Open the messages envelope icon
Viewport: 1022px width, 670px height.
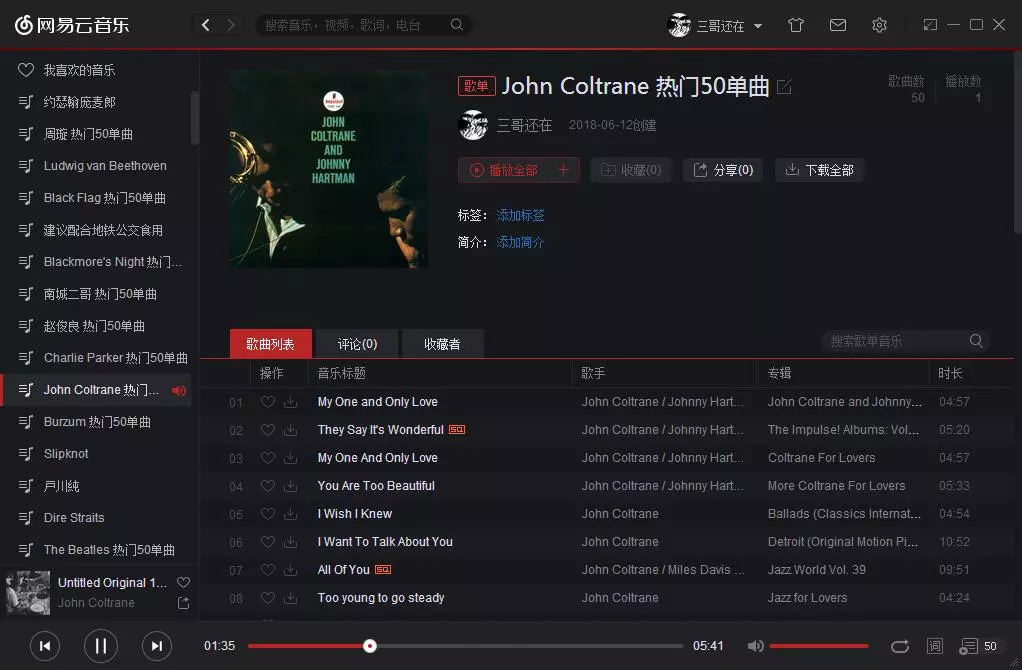[838, 25]
